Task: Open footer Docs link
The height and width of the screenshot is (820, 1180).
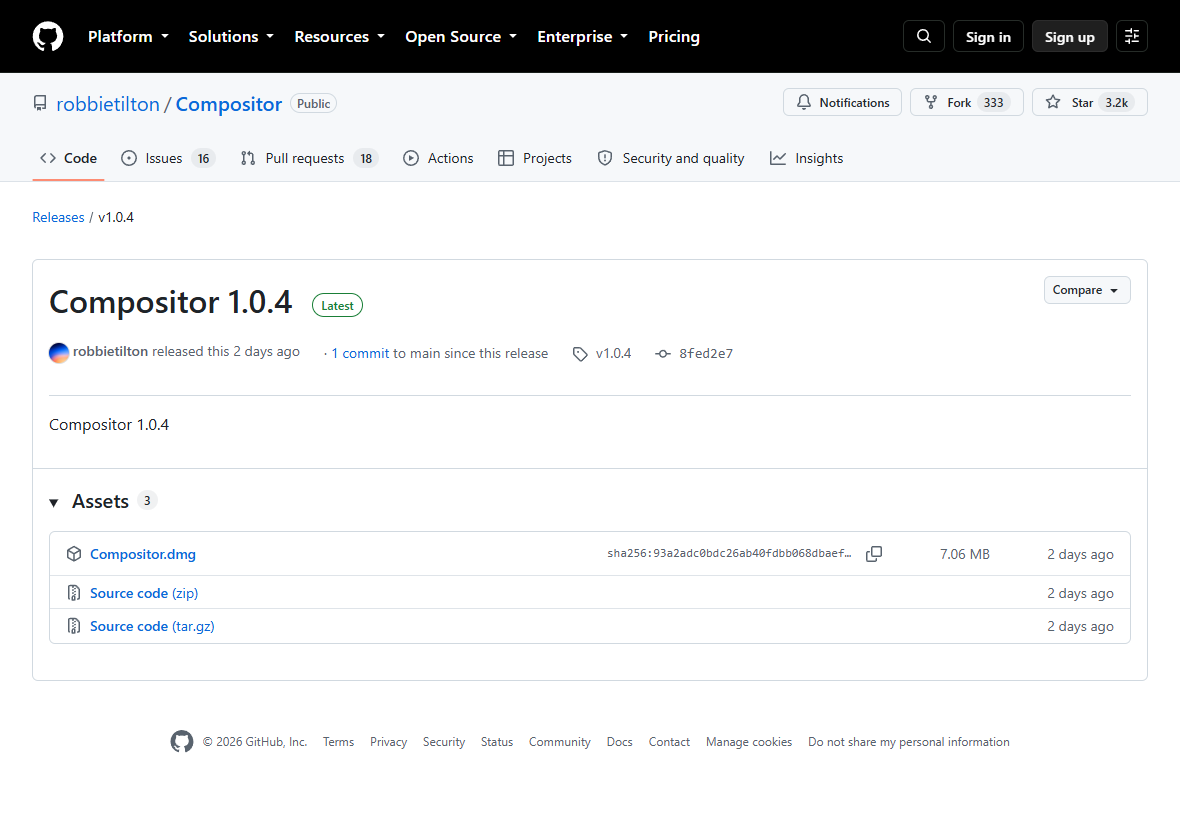Action: pyautogui.click(x=619, y=742)
